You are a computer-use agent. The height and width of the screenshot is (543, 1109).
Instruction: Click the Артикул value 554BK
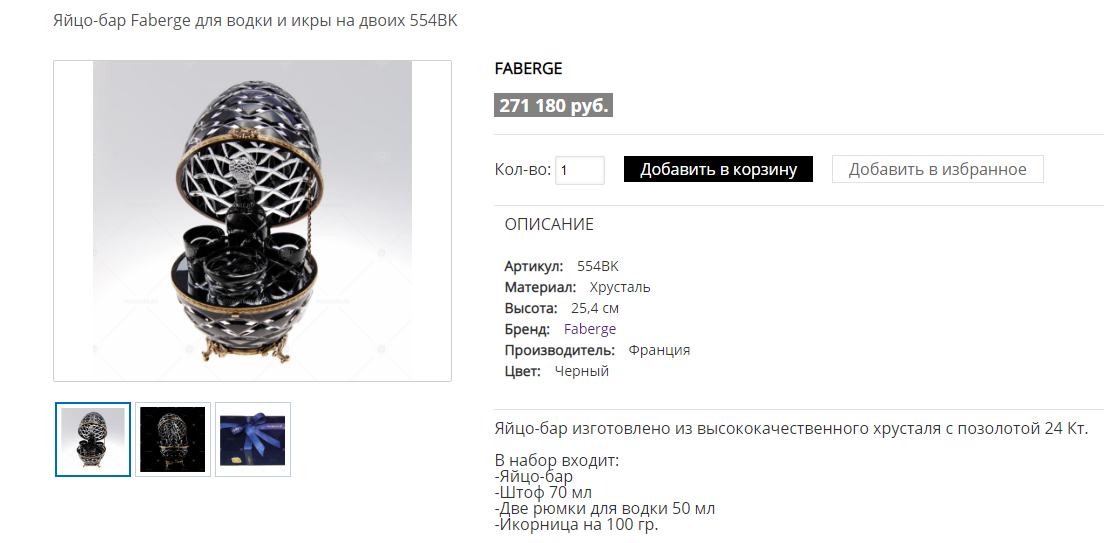[x=598, y=267]
